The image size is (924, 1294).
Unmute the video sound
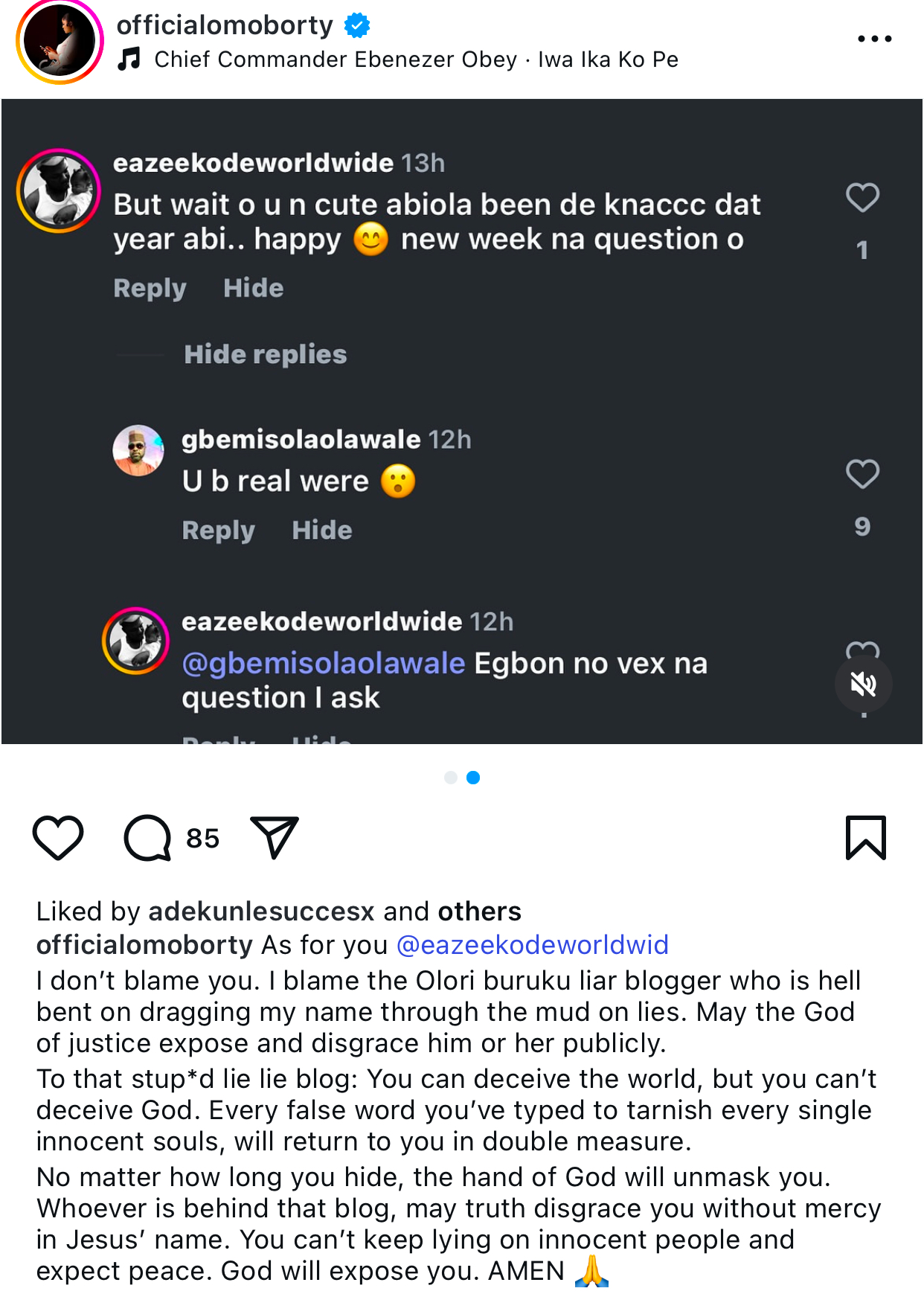(863, 684)
